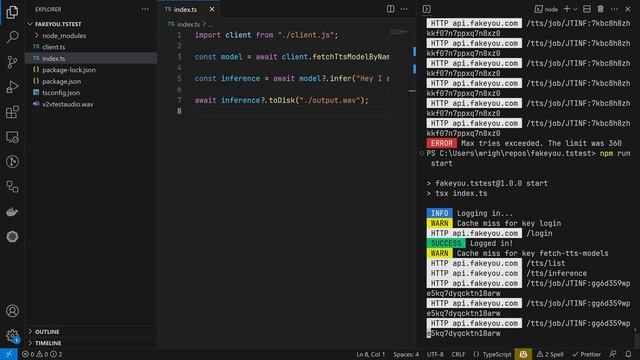Click the feedback icon in status bar

(613, 354)
